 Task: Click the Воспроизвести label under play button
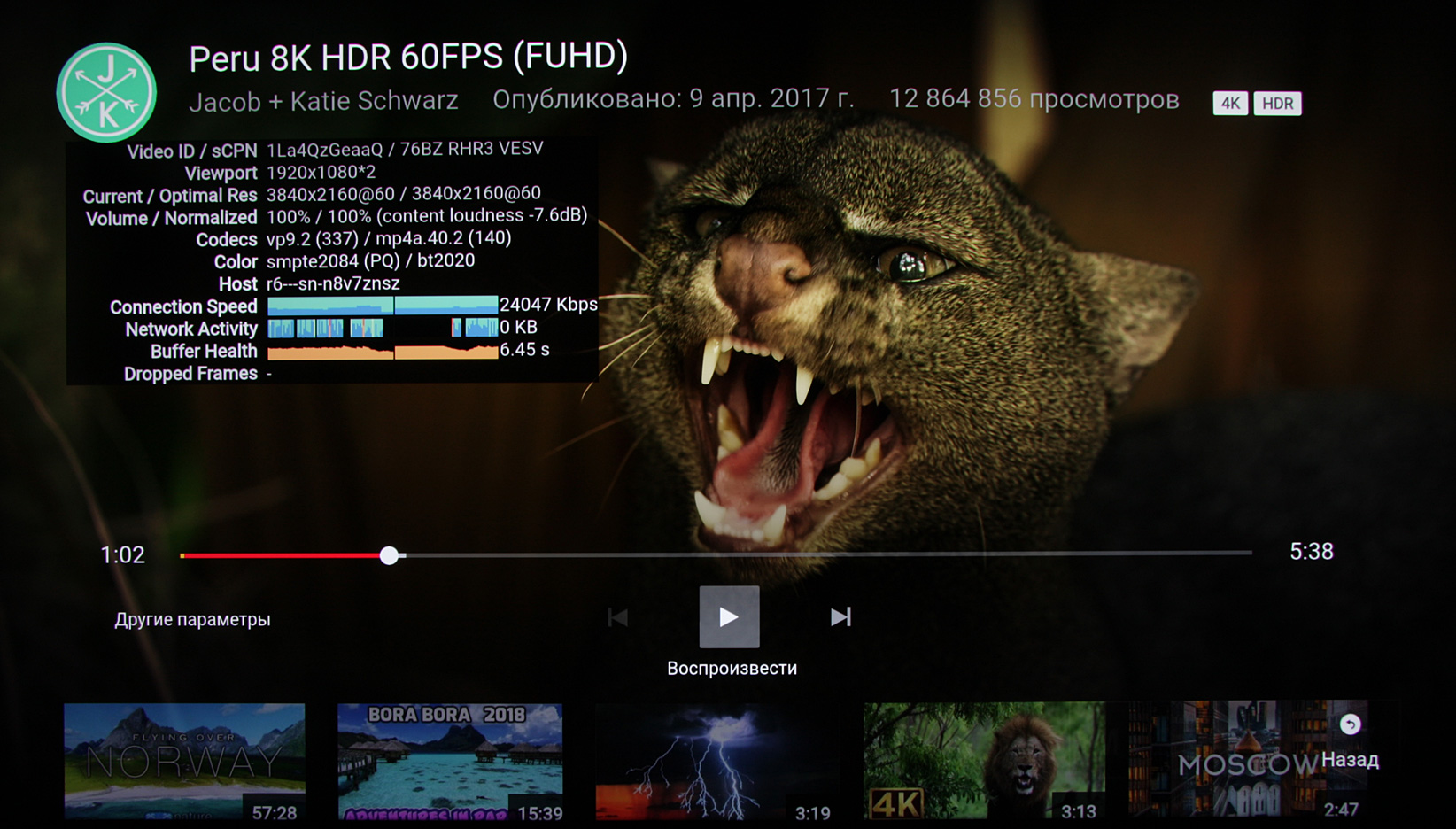pos(732,669)
